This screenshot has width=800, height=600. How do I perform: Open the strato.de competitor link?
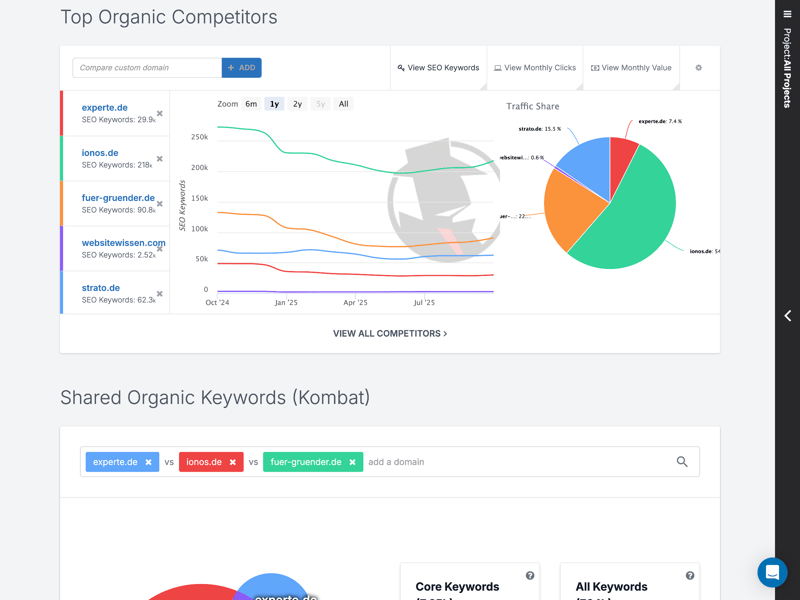tap(101, 288)
